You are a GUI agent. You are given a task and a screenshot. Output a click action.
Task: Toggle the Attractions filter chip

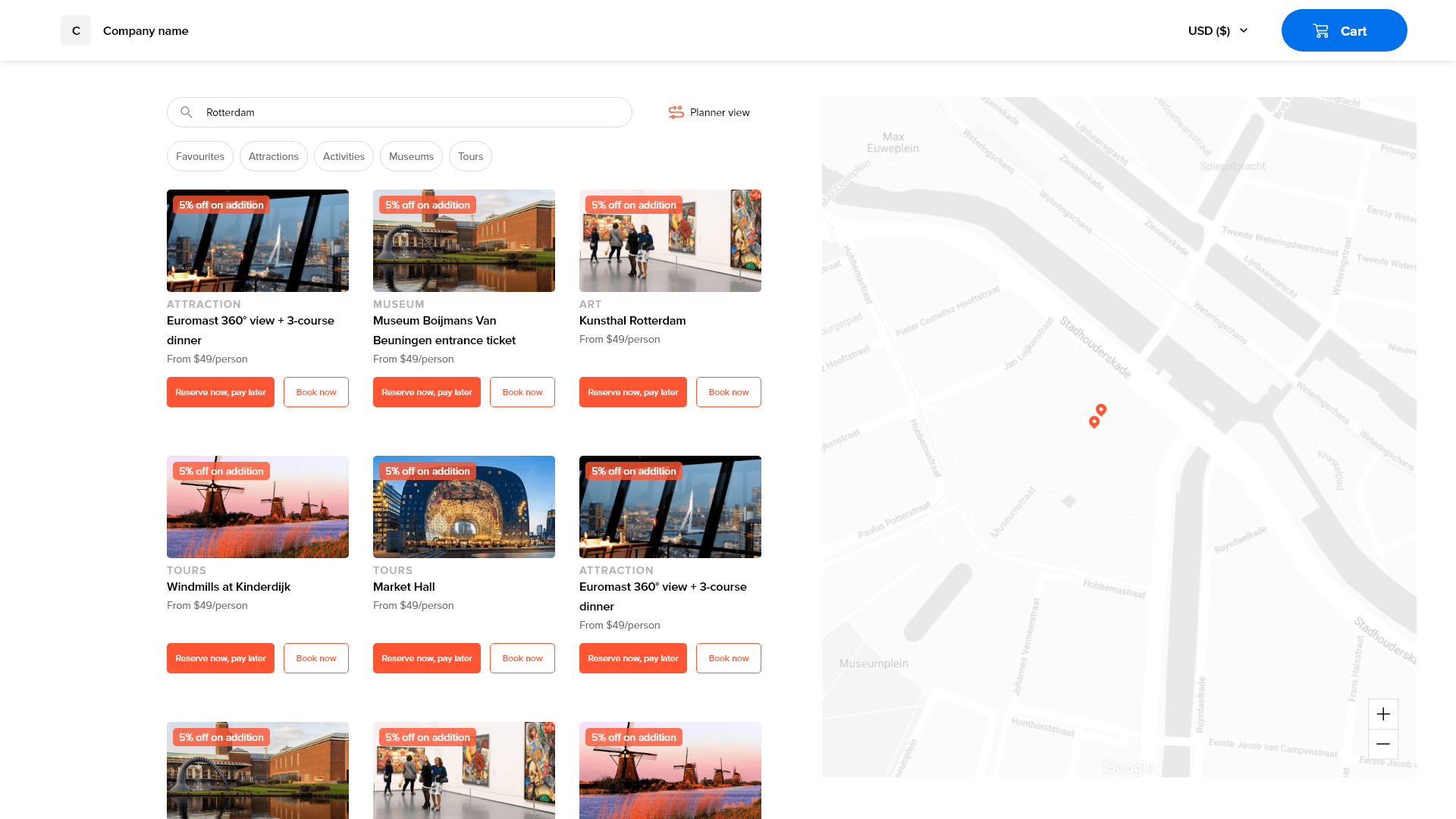274,156
